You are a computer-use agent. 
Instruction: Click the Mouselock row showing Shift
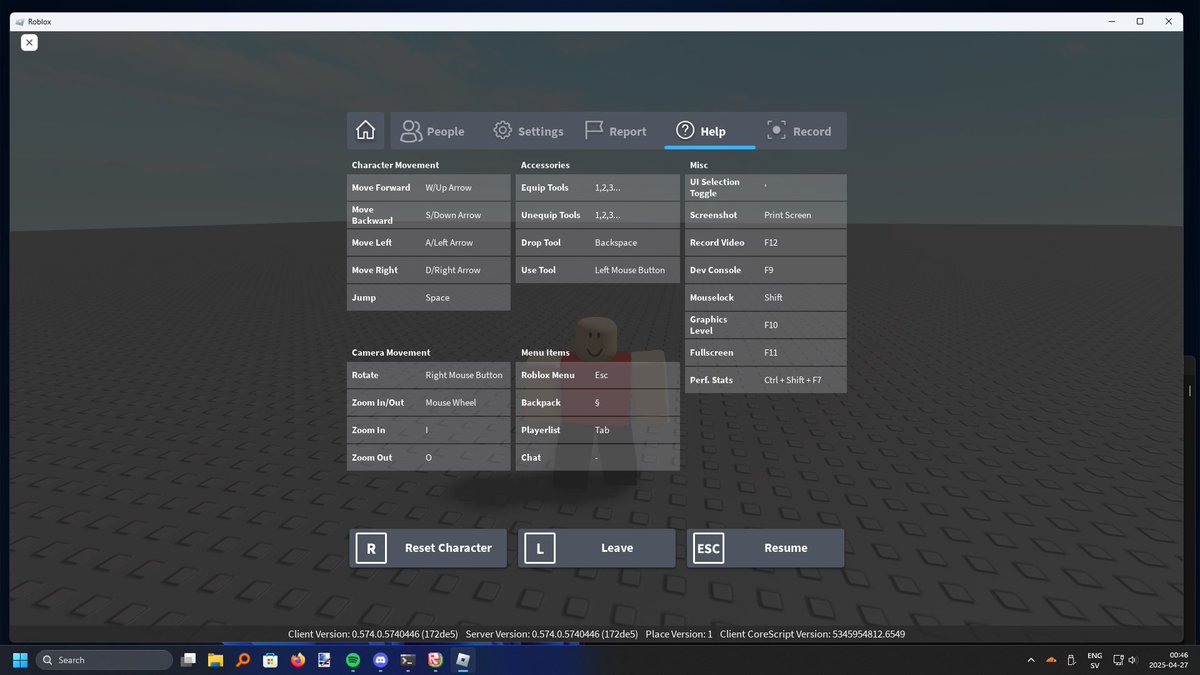(x=766, y=298)
